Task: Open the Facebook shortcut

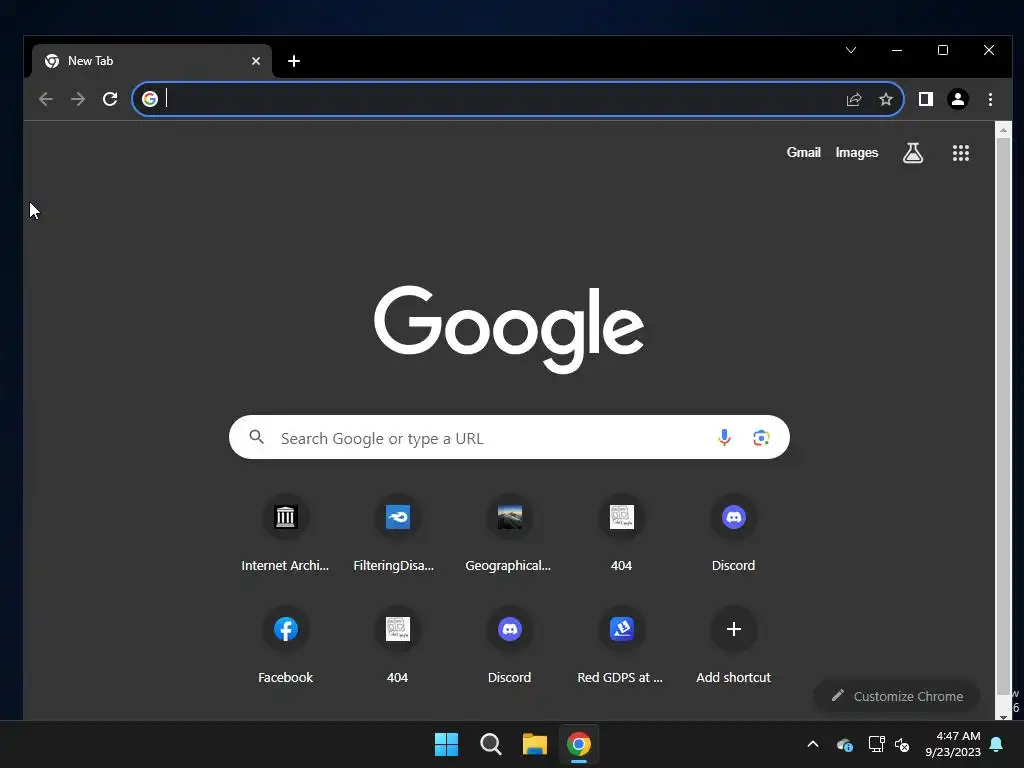Action: [x=285, y=646]
